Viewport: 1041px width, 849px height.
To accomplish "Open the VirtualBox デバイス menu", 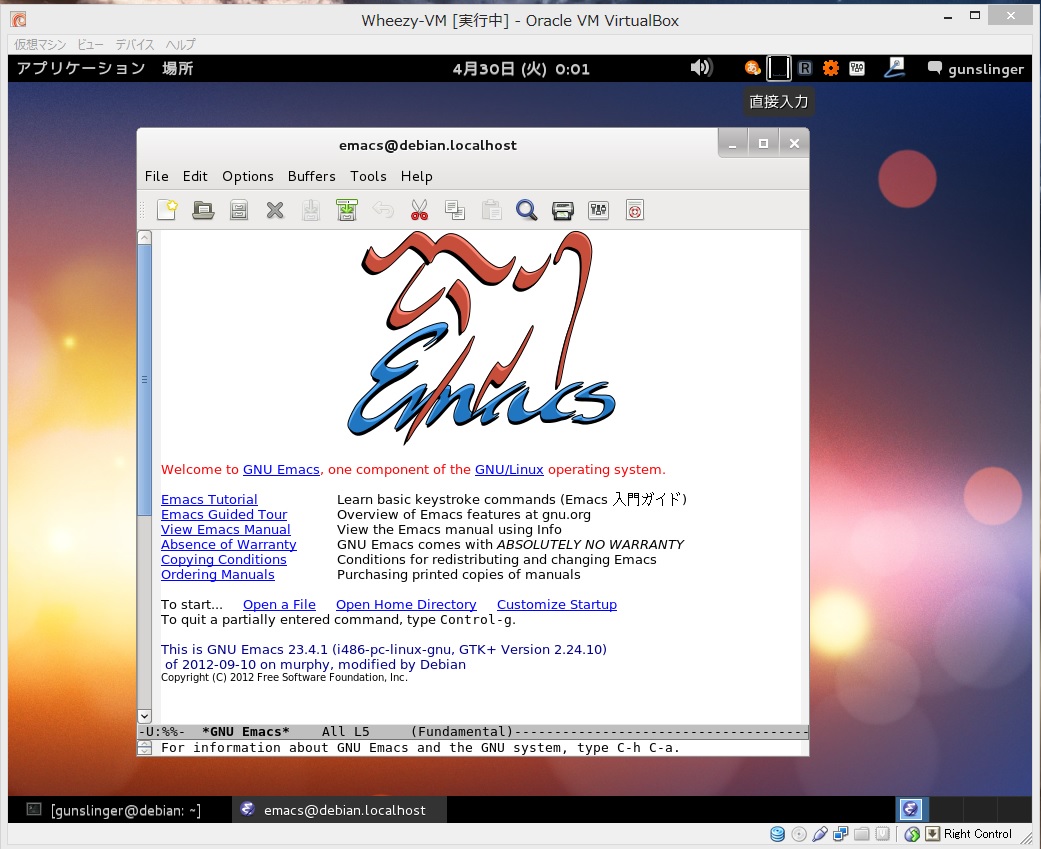I will pos(135,44).
